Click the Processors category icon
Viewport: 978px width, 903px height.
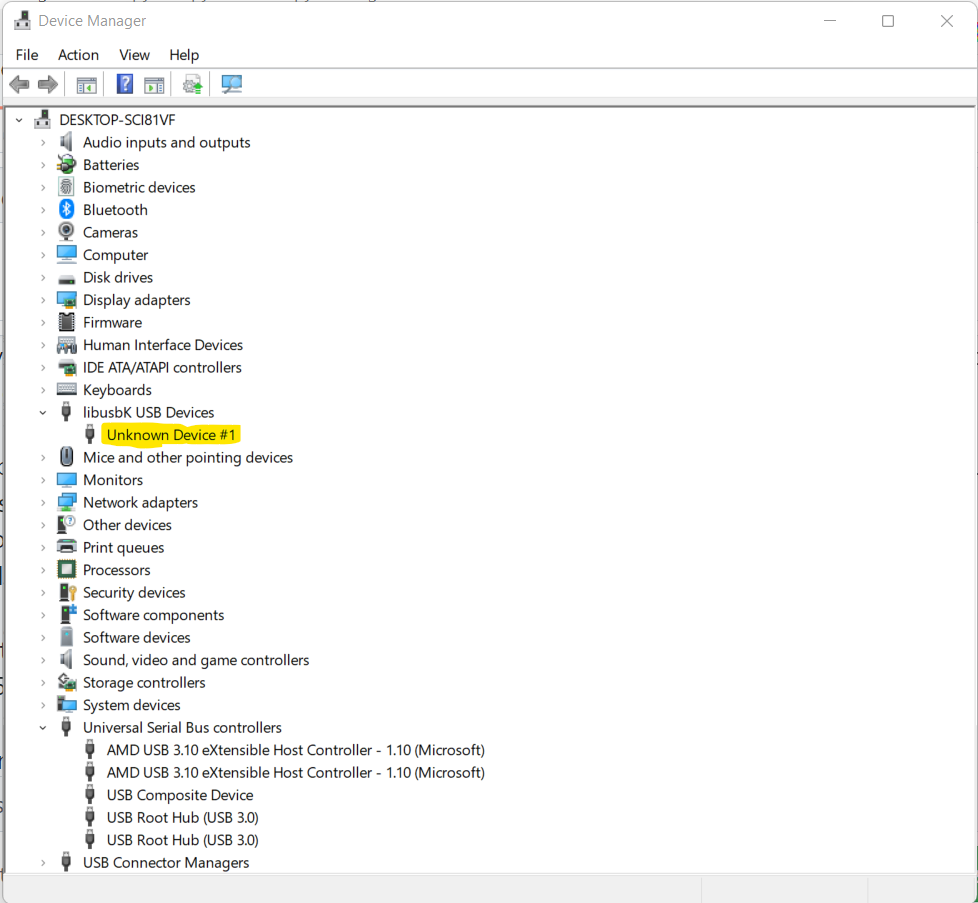66,570
